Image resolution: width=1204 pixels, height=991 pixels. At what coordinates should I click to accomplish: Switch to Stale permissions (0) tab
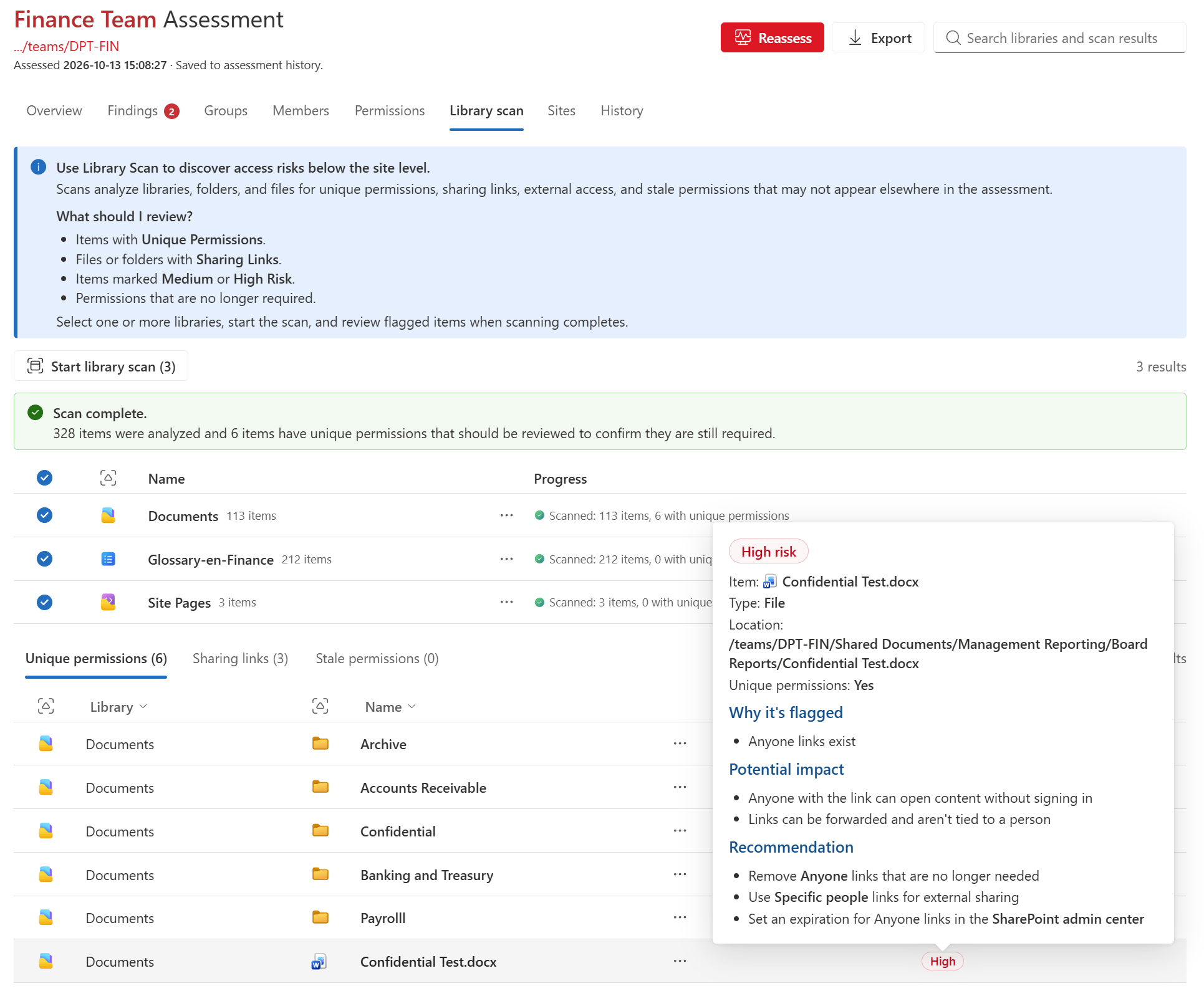point(377,659)
